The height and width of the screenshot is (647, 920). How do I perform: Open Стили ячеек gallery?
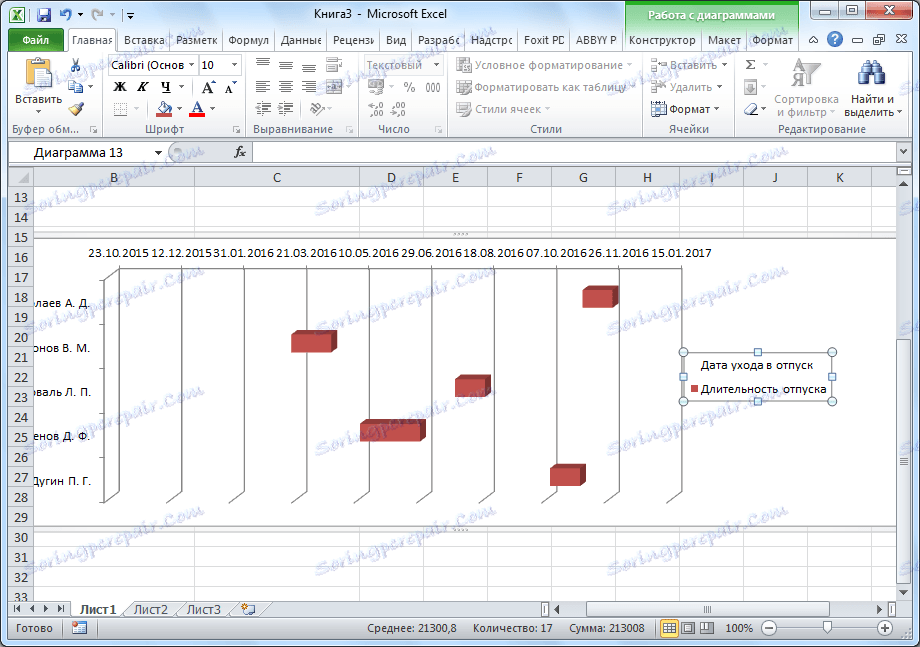click(x=503, y=109)
